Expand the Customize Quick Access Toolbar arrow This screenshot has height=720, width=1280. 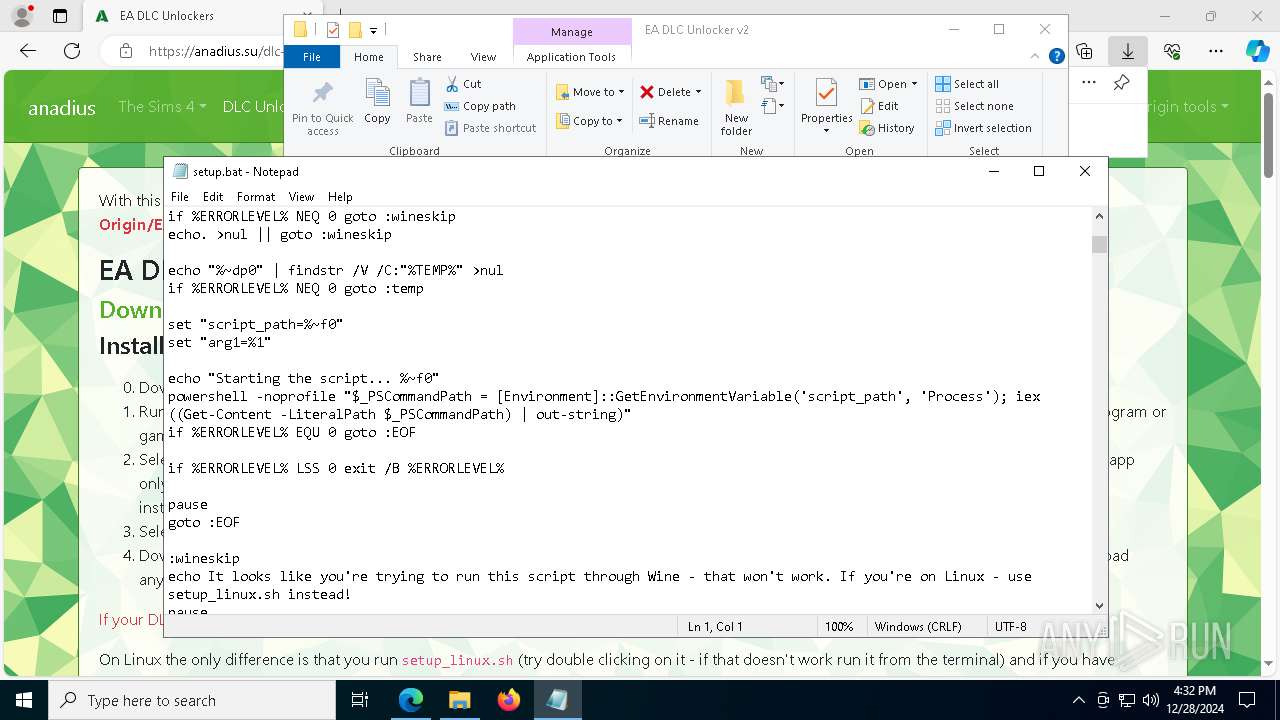coord(373,31)
